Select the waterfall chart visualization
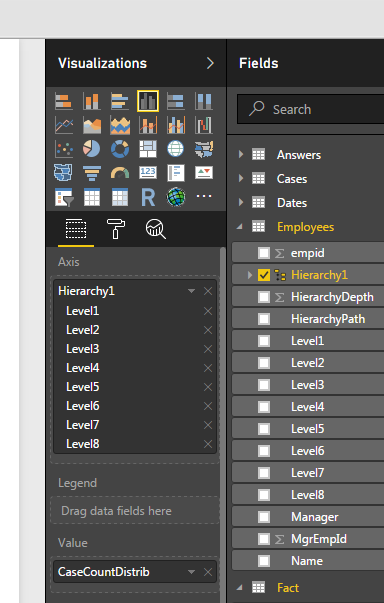Screen dimensions: 384x603 (204, 125)
